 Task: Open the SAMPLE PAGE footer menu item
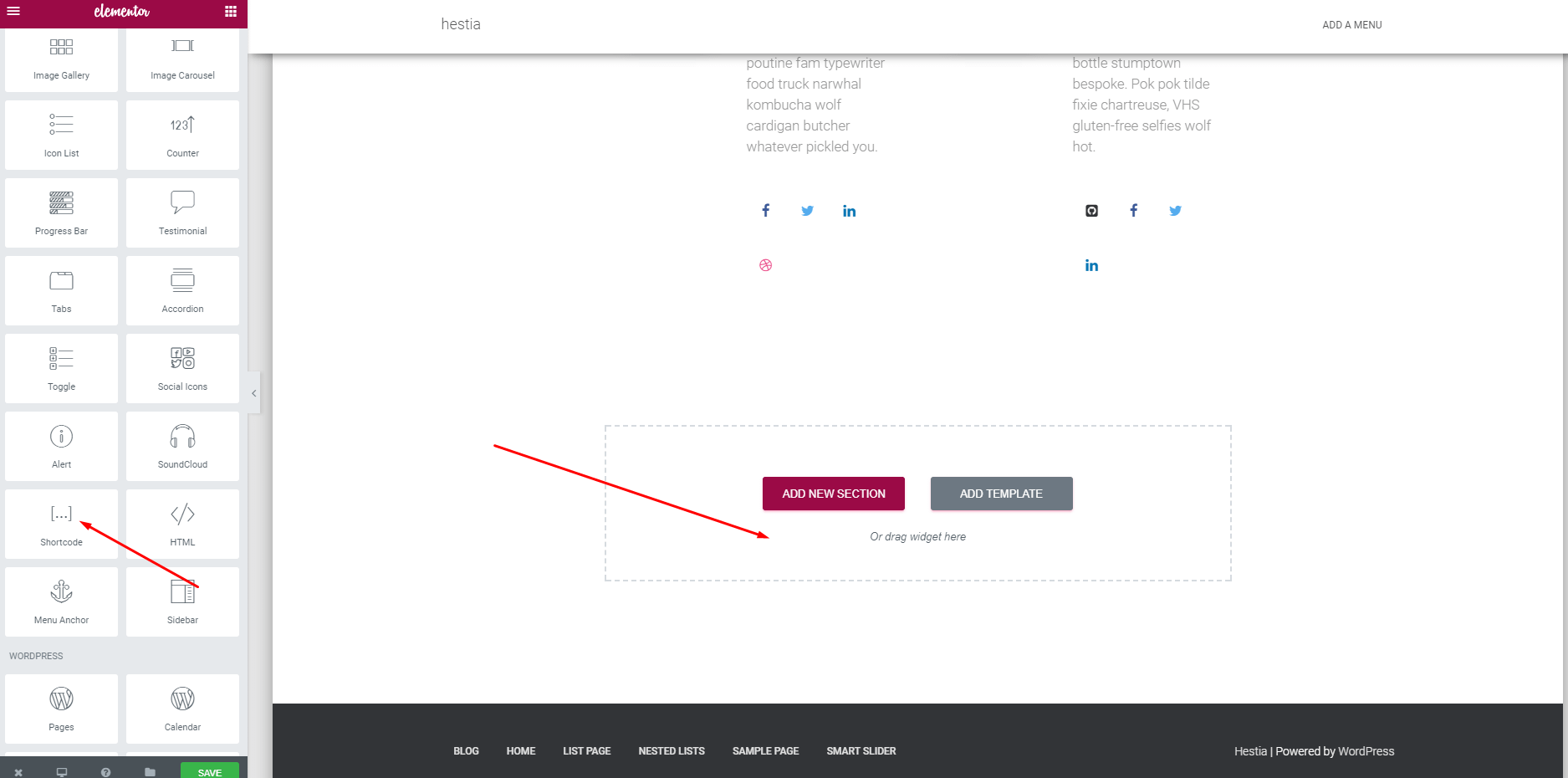point(765,751)
